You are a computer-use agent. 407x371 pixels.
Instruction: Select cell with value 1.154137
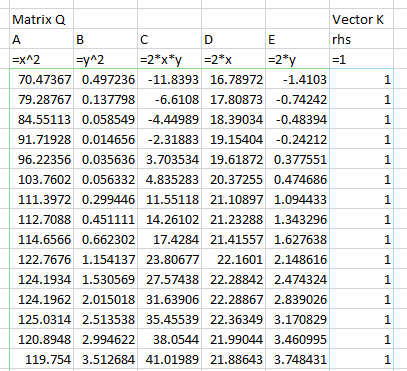pyautogui.click(x=105, y=259)
